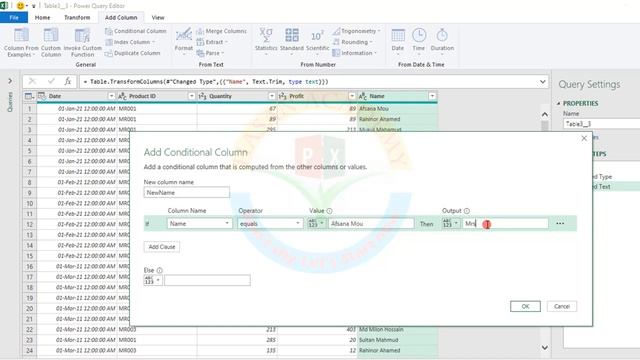Viewport: 640px width, 360px height.
Task: Open Name column filter dropdown
Action: pyautogui.click(x=432, y=96)
